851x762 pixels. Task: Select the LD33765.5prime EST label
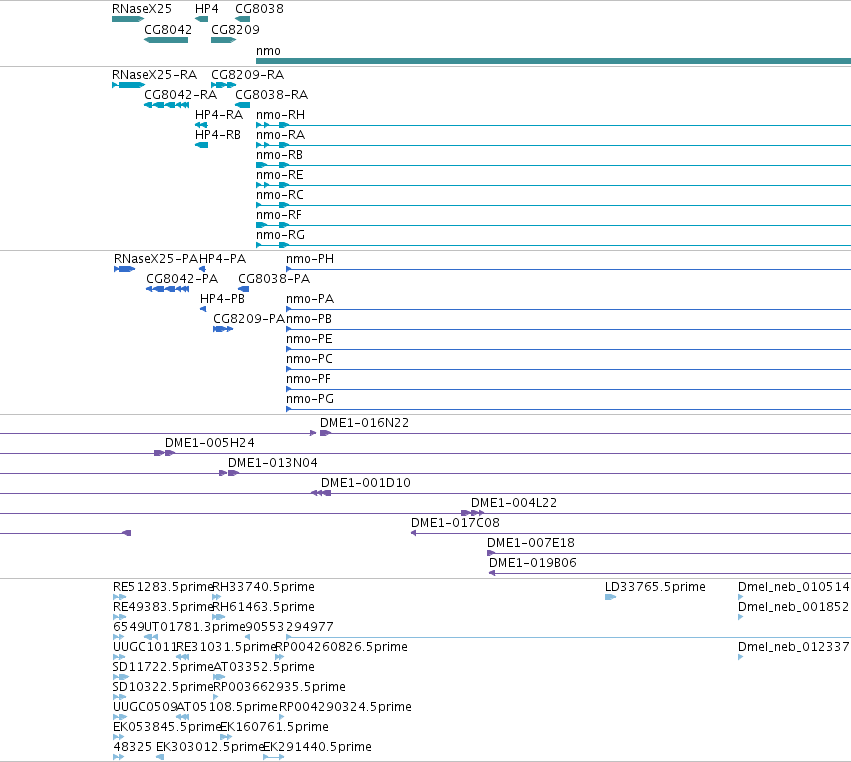(x=655, y=587)
